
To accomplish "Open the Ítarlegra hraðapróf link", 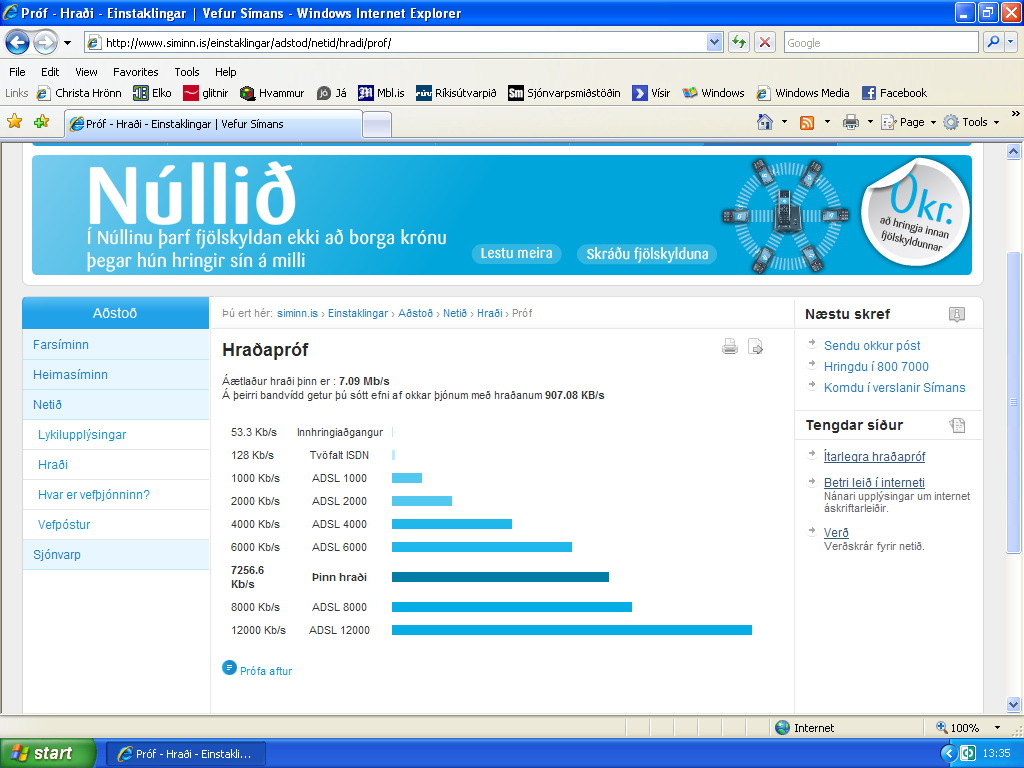I will point(874,457).
